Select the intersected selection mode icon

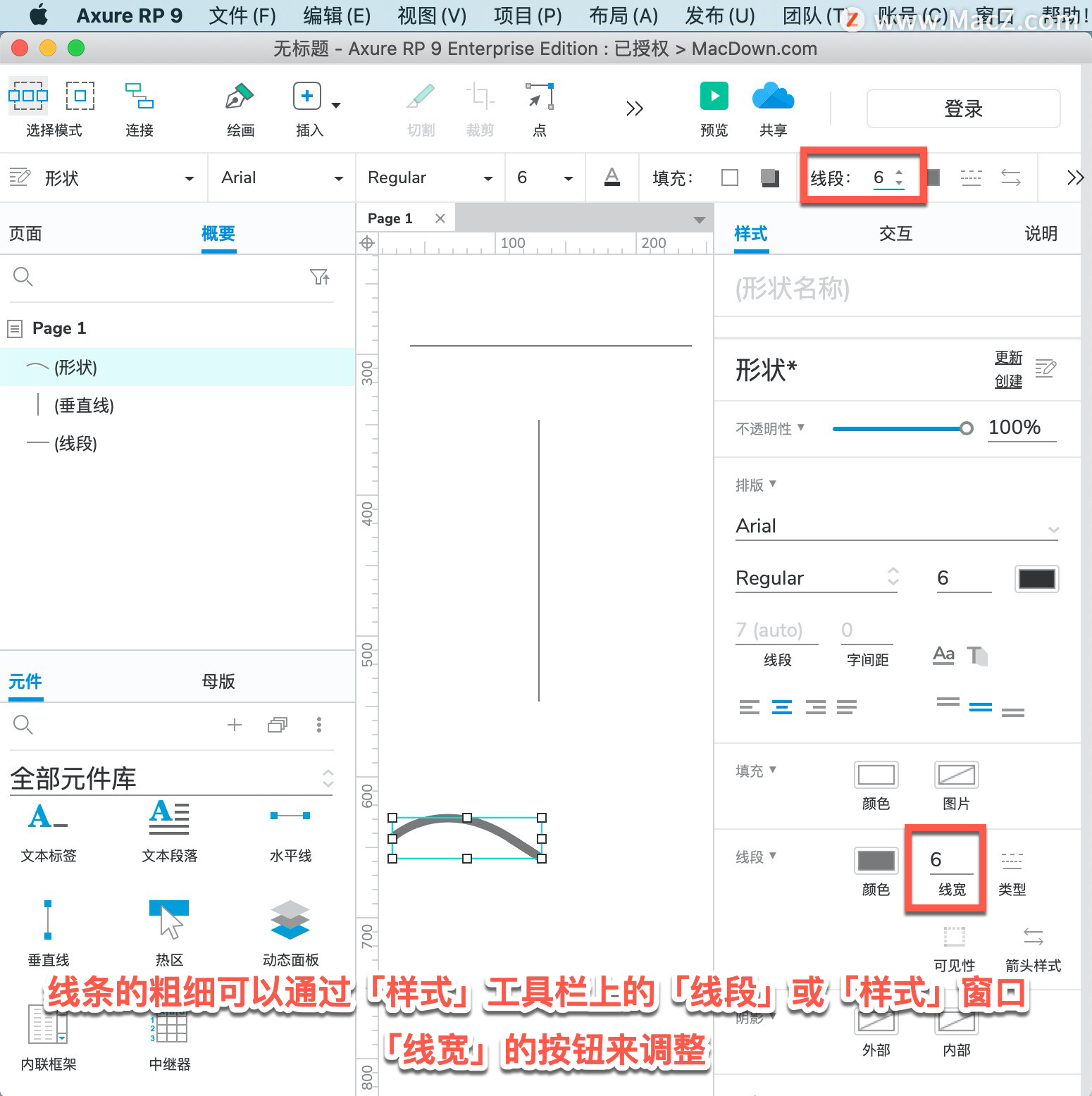pyautogui.click(x=28, y=96)
